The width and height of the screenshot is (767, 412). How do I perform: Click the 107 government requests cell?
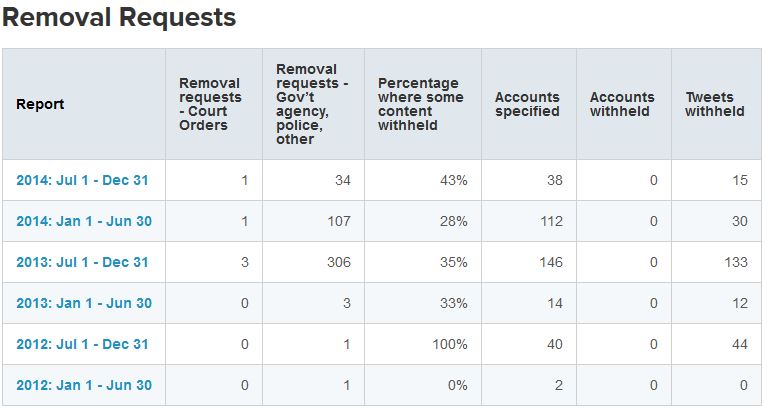(x=340, y=221)
